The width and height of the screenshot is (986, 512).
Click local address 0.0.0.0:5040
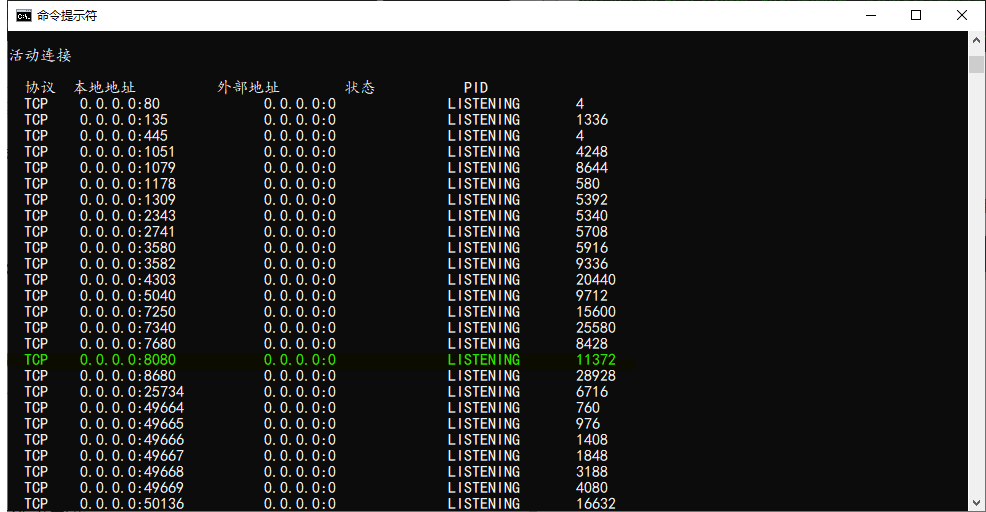(128, 296)
